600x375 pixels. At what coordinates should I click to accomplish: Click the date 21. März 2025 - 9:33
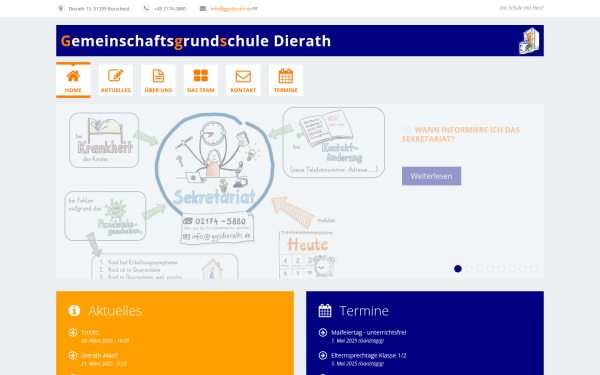104,364
